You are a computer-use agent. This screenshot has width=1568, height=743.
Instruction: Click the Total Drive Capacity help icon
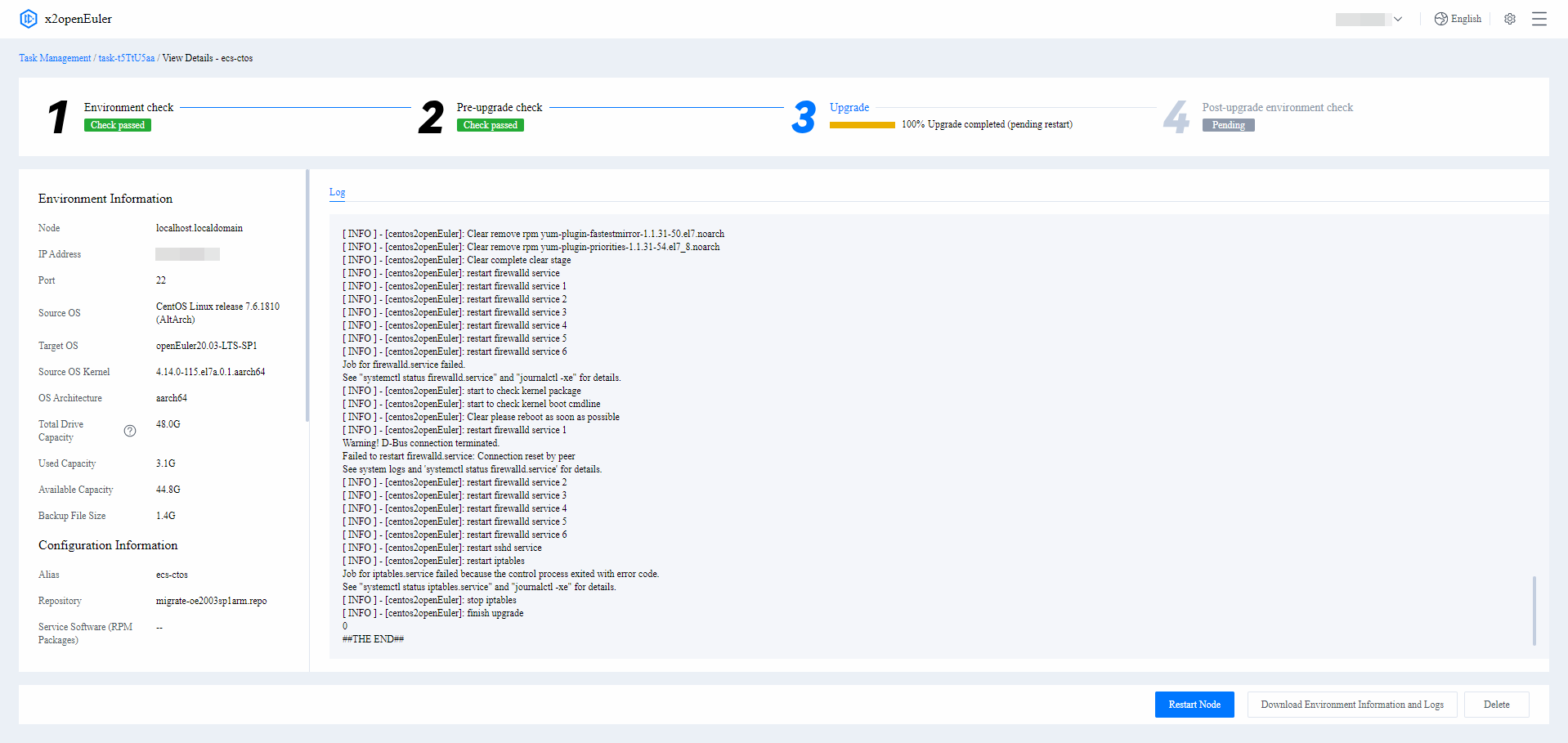pyautogui.click(x=130, y=431)
